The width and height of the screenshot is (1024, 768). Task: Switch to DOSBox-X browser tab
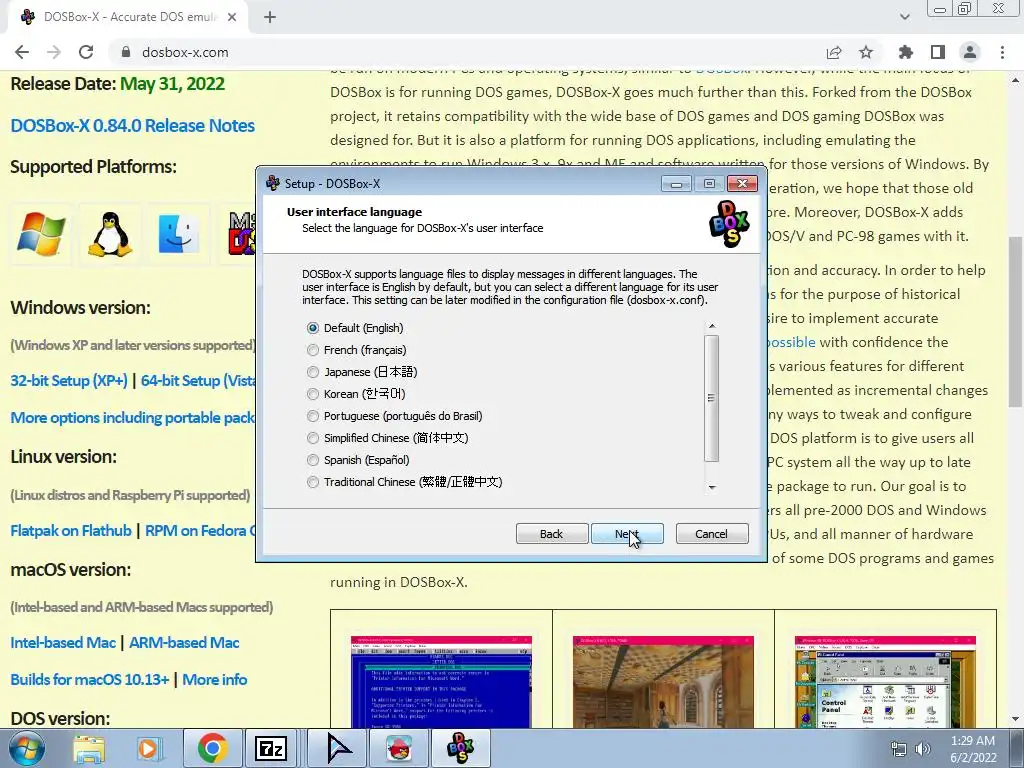(x=127, y=17)
